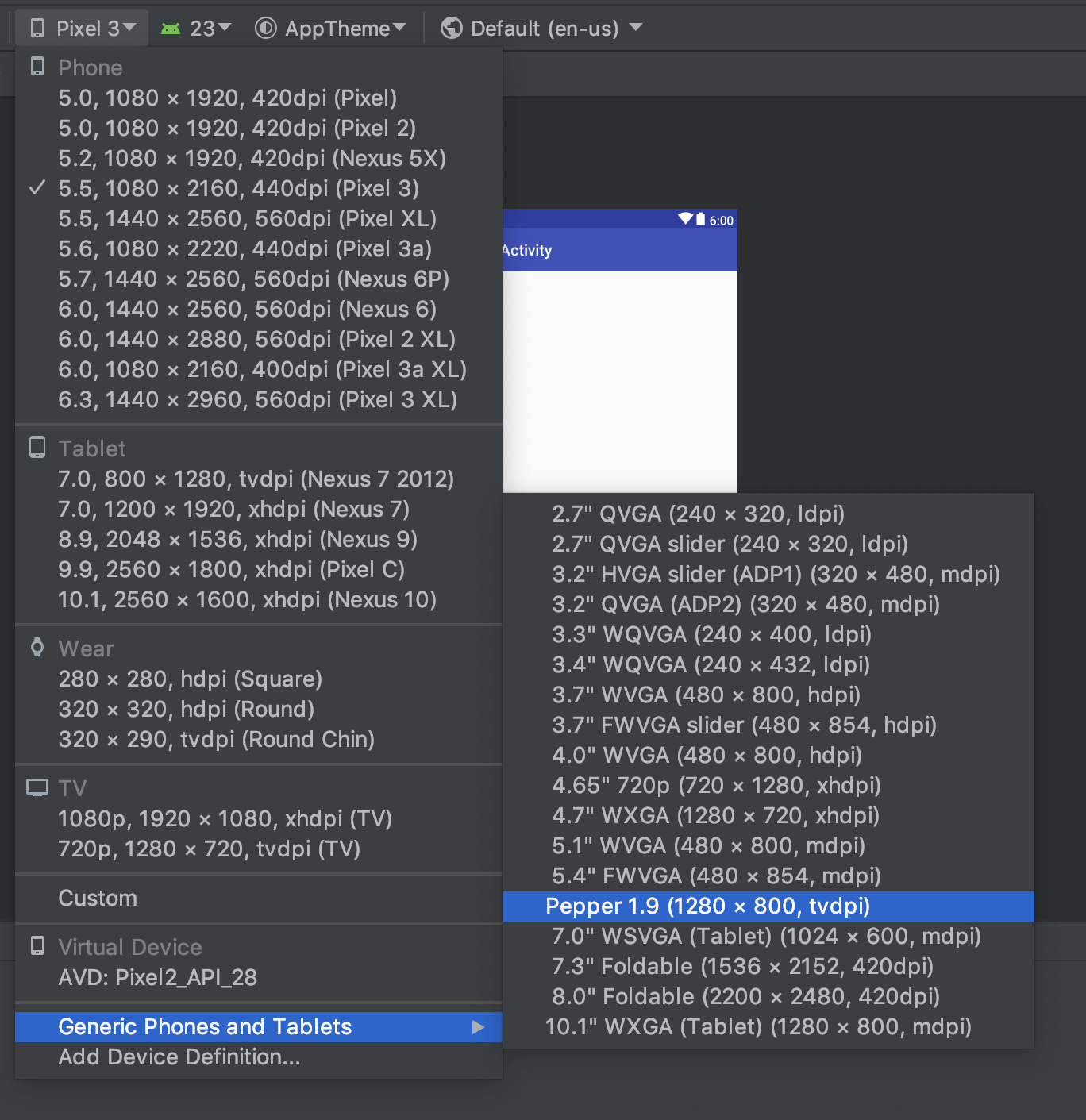This screenshot has height=1120, width=1086.
Task: Click the Virtual Device category icon
Action: point(37,946)
